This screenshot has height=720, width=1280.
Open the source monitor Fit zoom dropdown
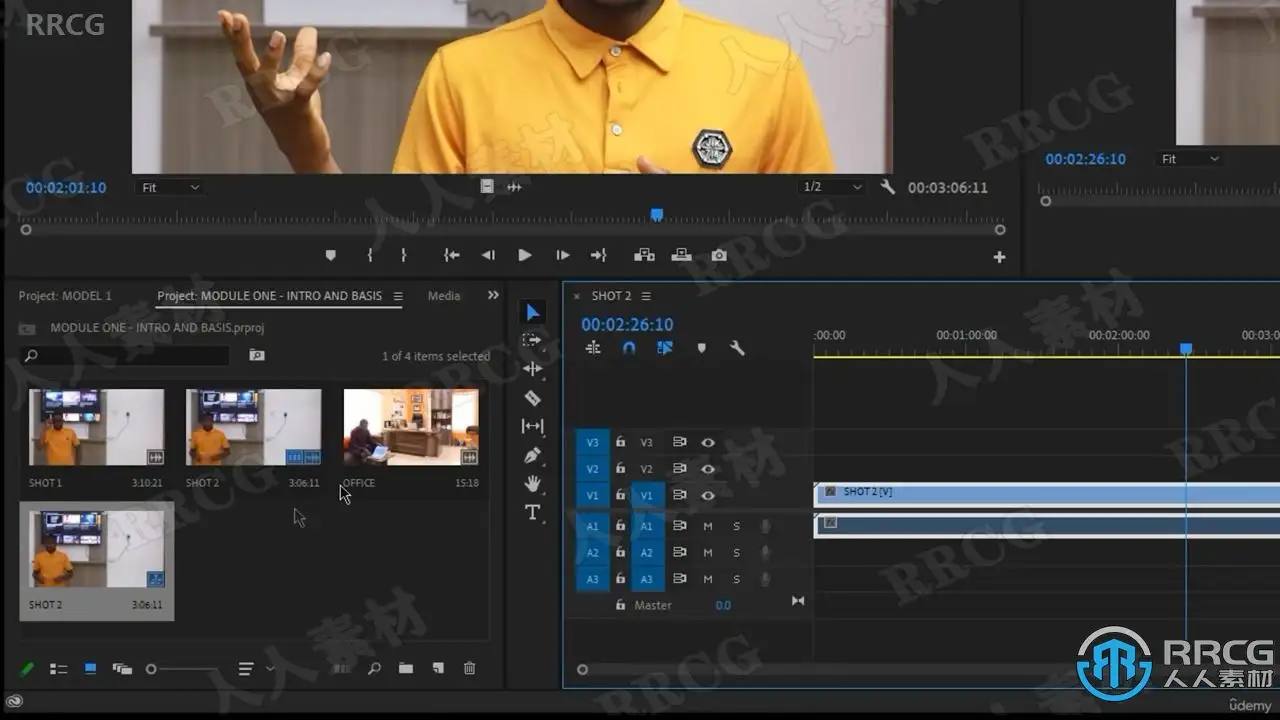171,188
